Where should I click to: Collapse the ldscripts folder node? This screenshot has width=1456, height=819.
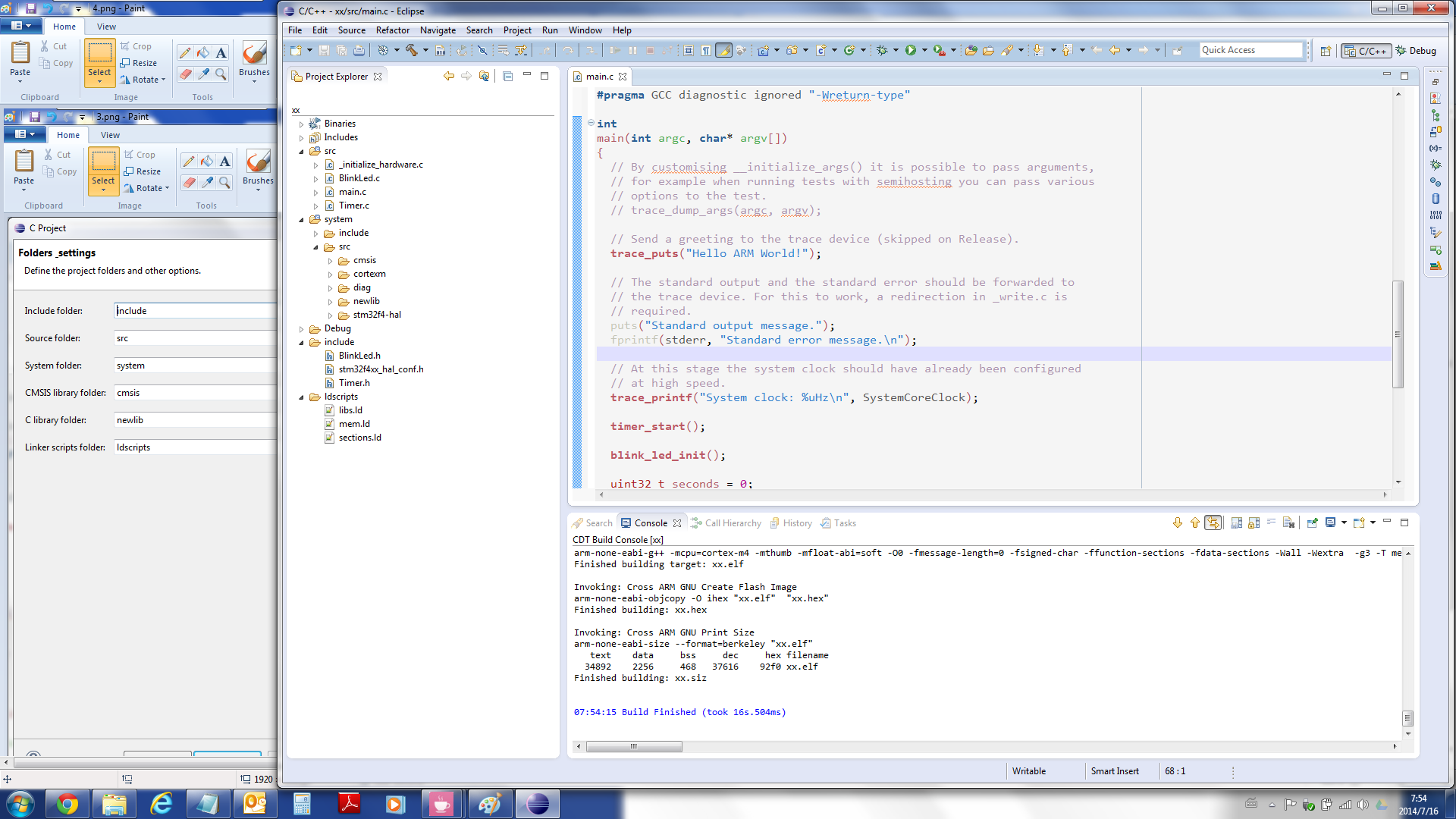tap(302, 397)
